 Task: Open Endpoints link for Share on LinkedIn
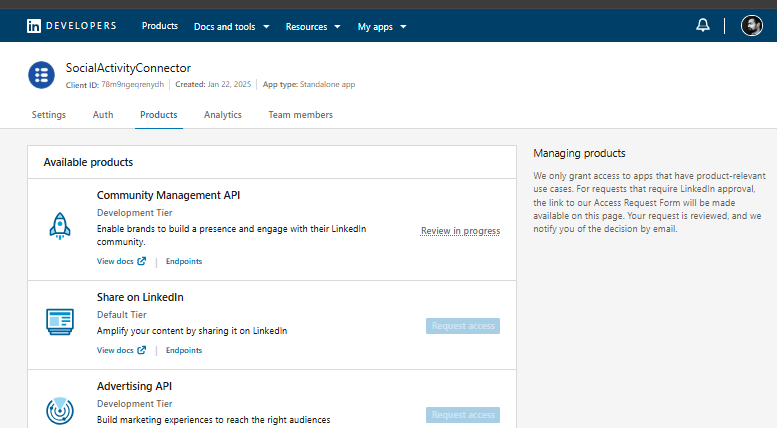(184, 351)
